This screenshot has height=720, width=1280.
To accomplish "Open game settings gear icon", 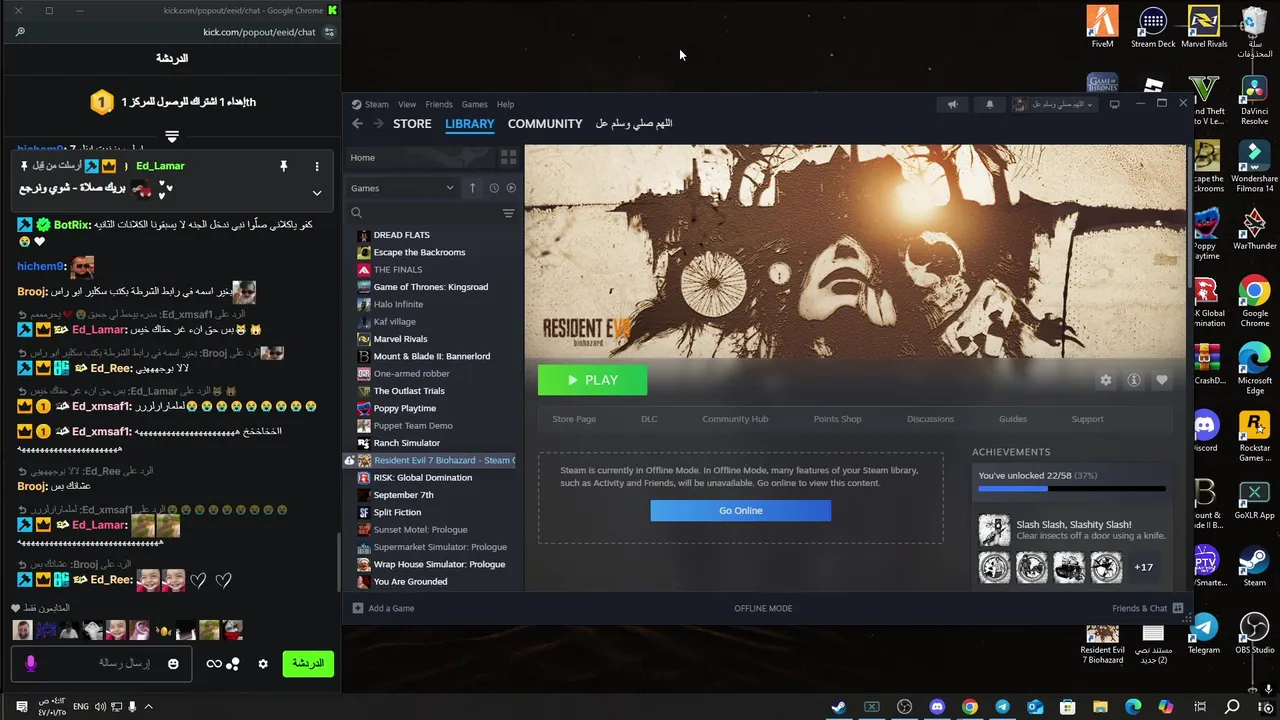I will [1106, 380].
